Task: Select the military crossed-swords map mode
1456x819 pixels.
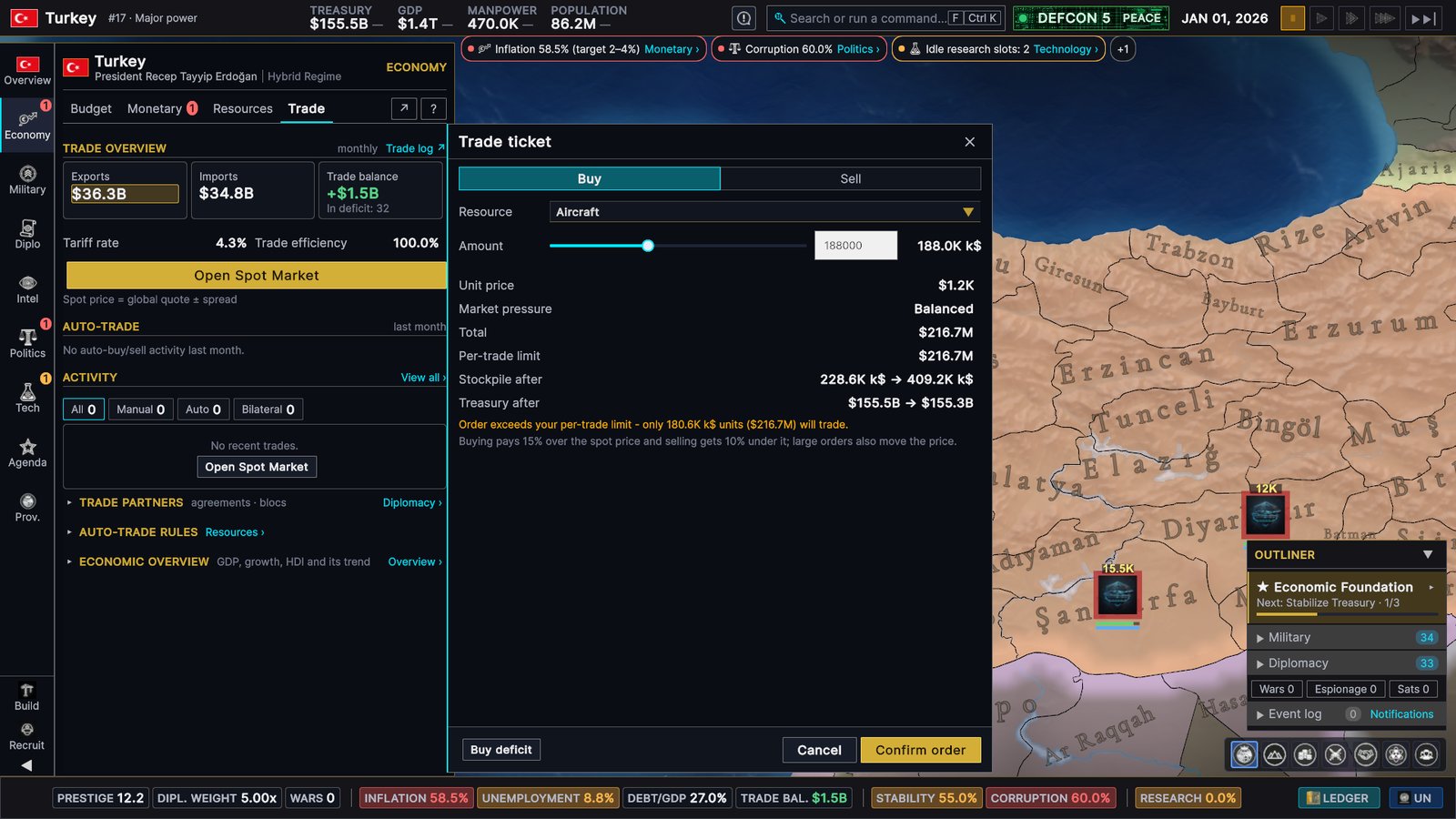Action: tap(1335, 753)
